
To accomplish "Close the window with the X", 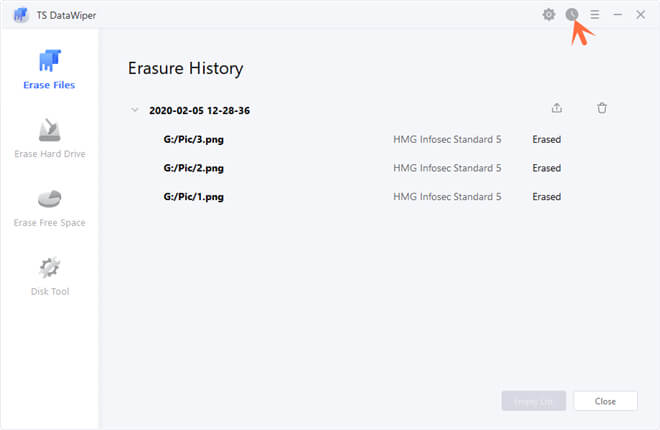I will tap(640, 15).
